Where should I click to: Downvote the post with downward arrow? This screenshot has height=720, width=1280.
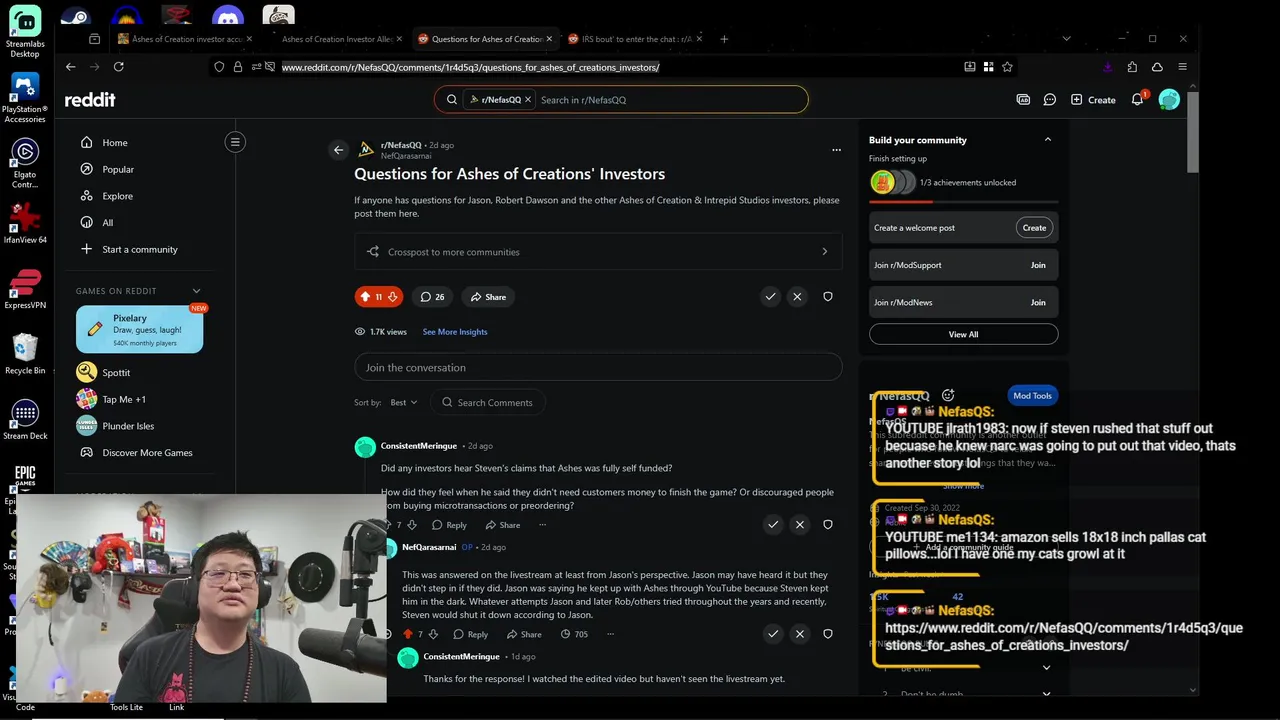pyautogui.click(x=392, y=297)
